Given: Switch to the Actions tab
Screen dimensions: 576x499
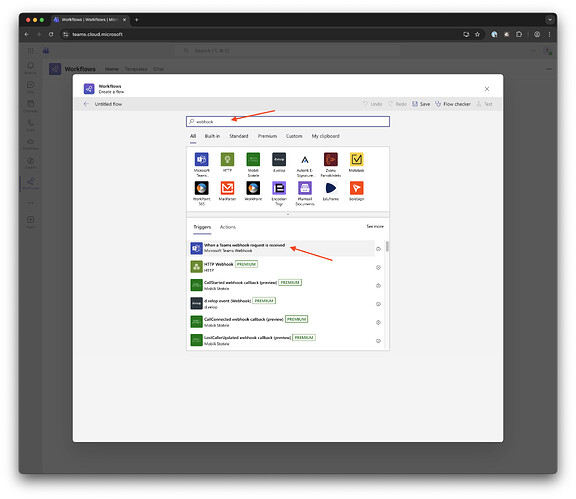Looking at the screenshot, I should 228,227.
